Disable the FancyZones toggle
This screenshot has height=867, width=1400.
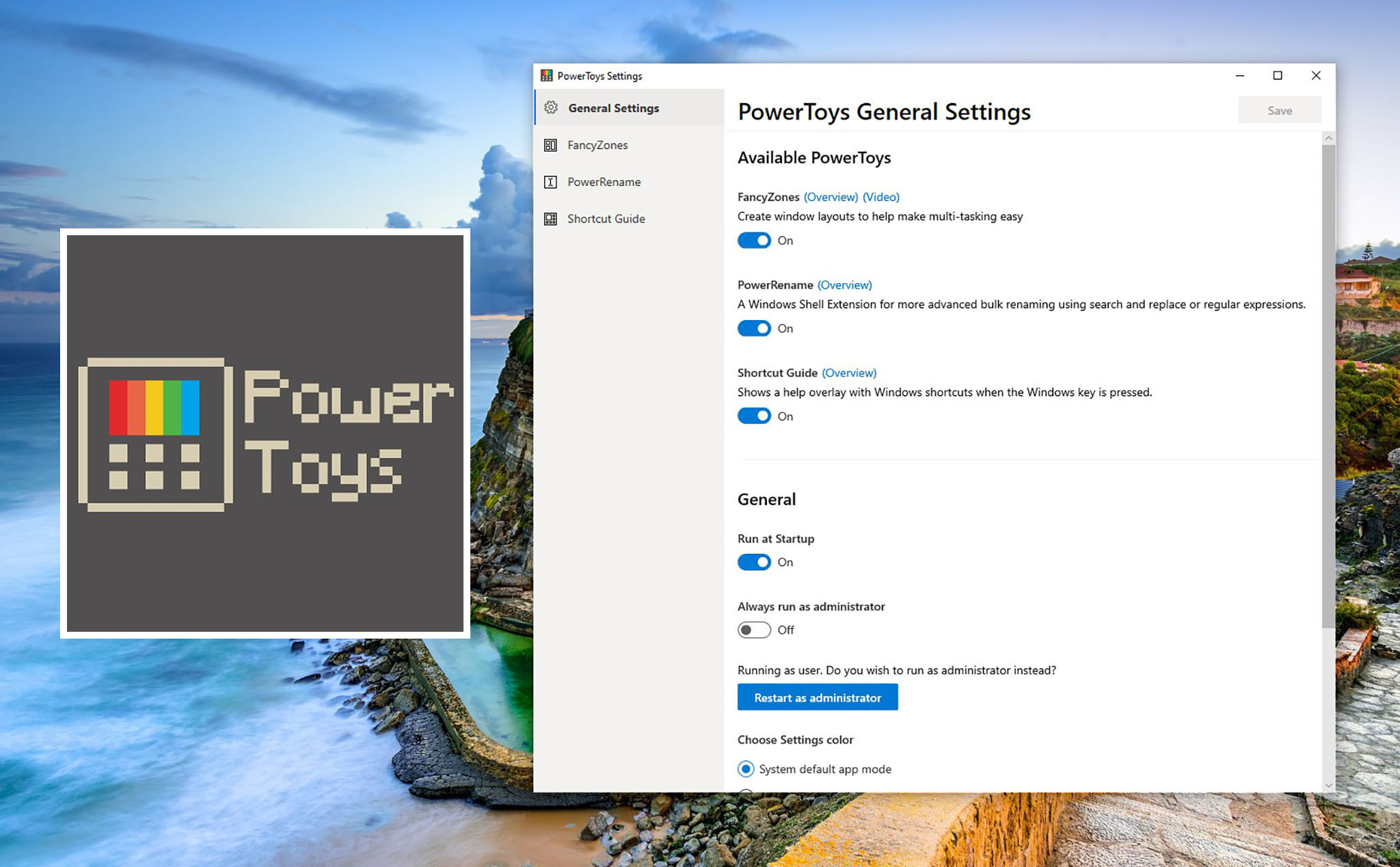(x=754, y=240)
